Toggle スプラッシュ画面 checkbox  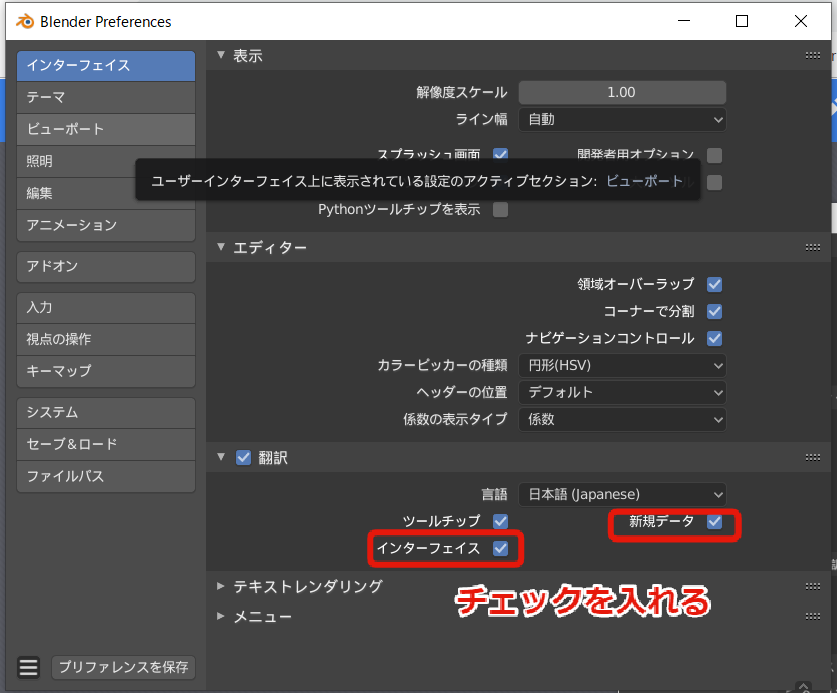point(500,154)
